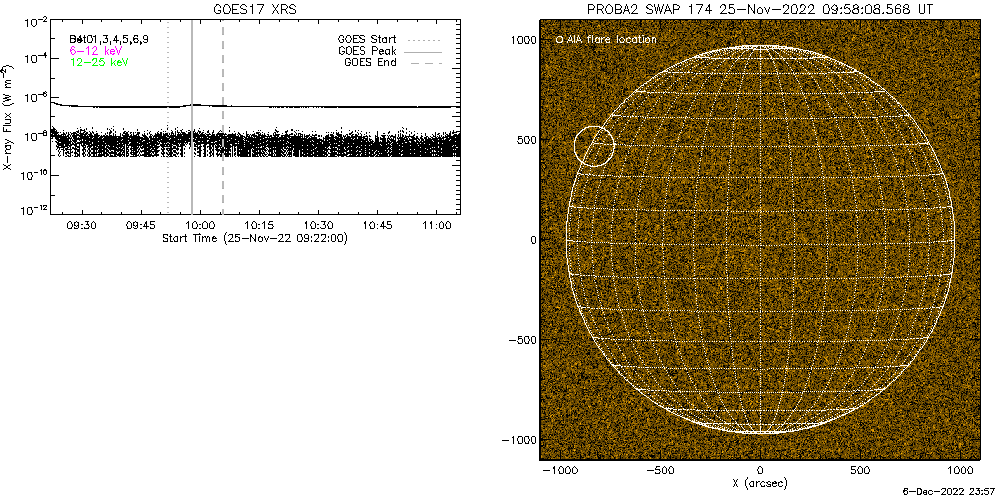
Task: Click the 1000 tick label on the X arcsec axis
Action: click(960, 471)
